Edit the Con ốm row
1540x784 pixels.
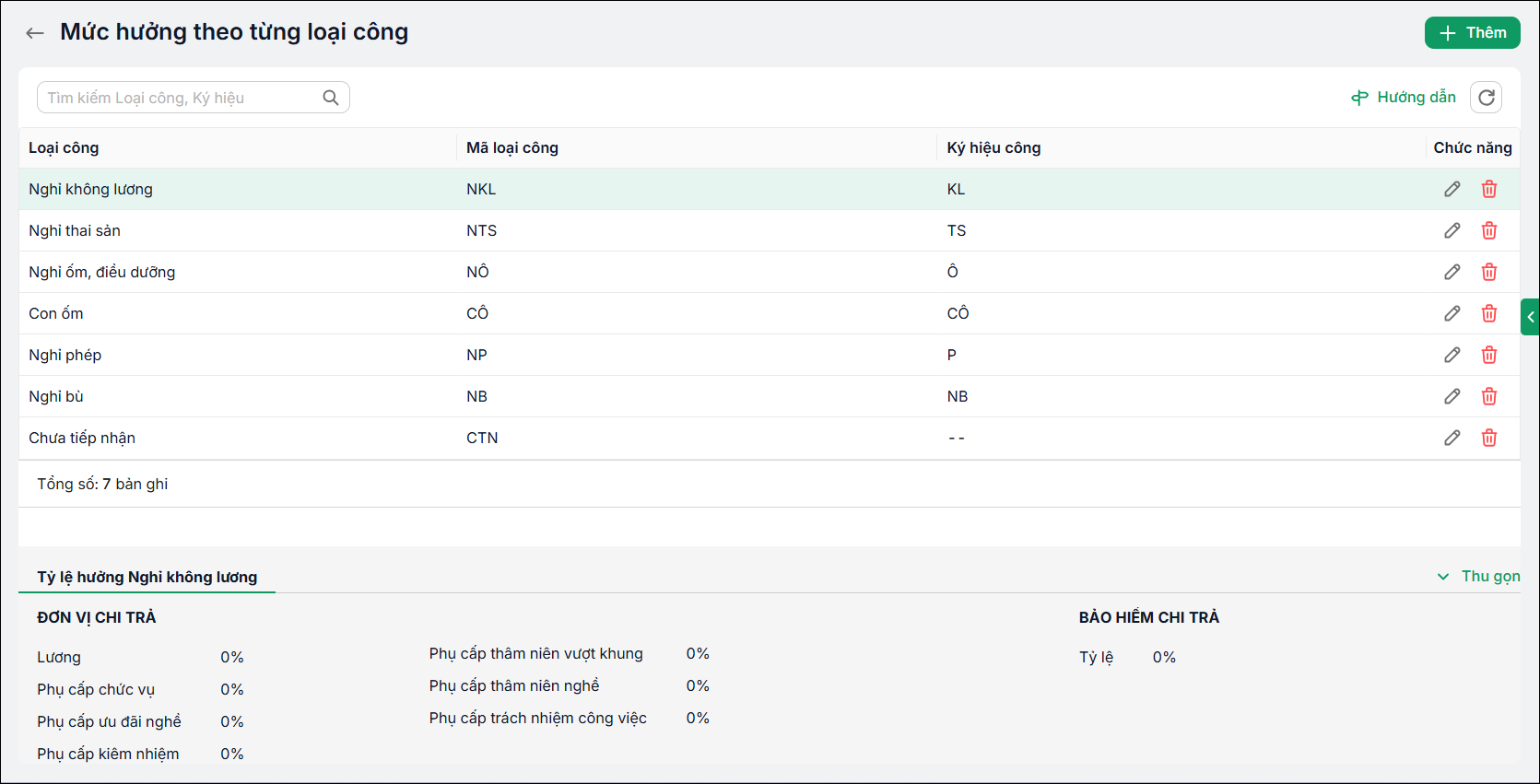point(1452,313)
